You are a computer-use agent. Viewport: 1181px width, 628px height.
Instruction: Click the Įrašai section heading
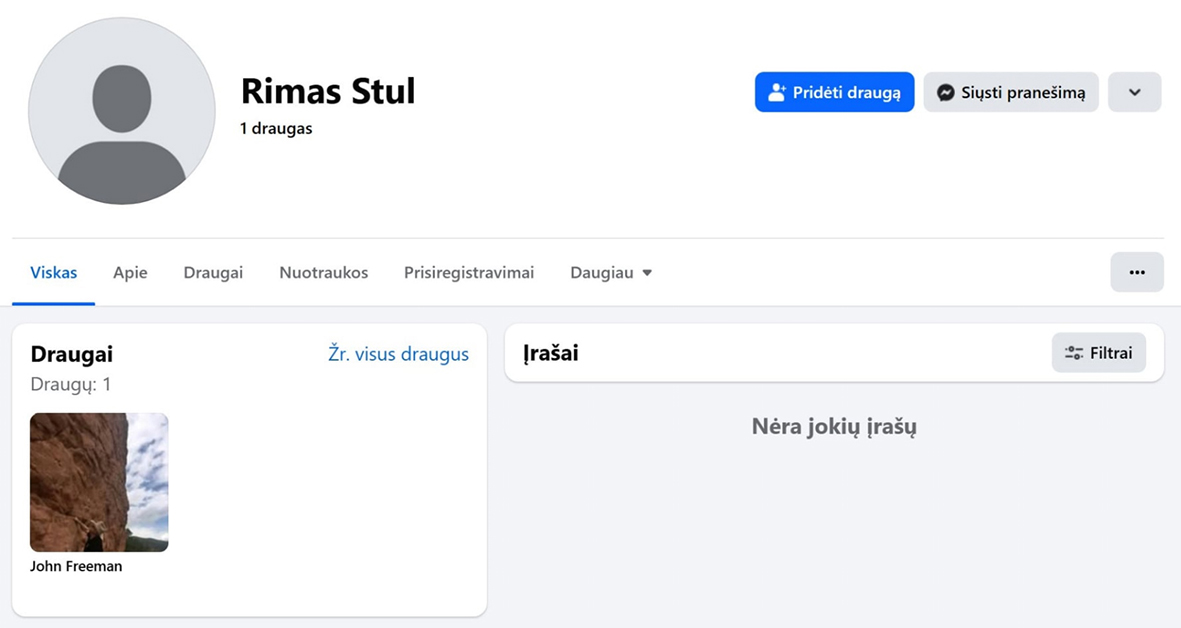click(x=551, y=353)
